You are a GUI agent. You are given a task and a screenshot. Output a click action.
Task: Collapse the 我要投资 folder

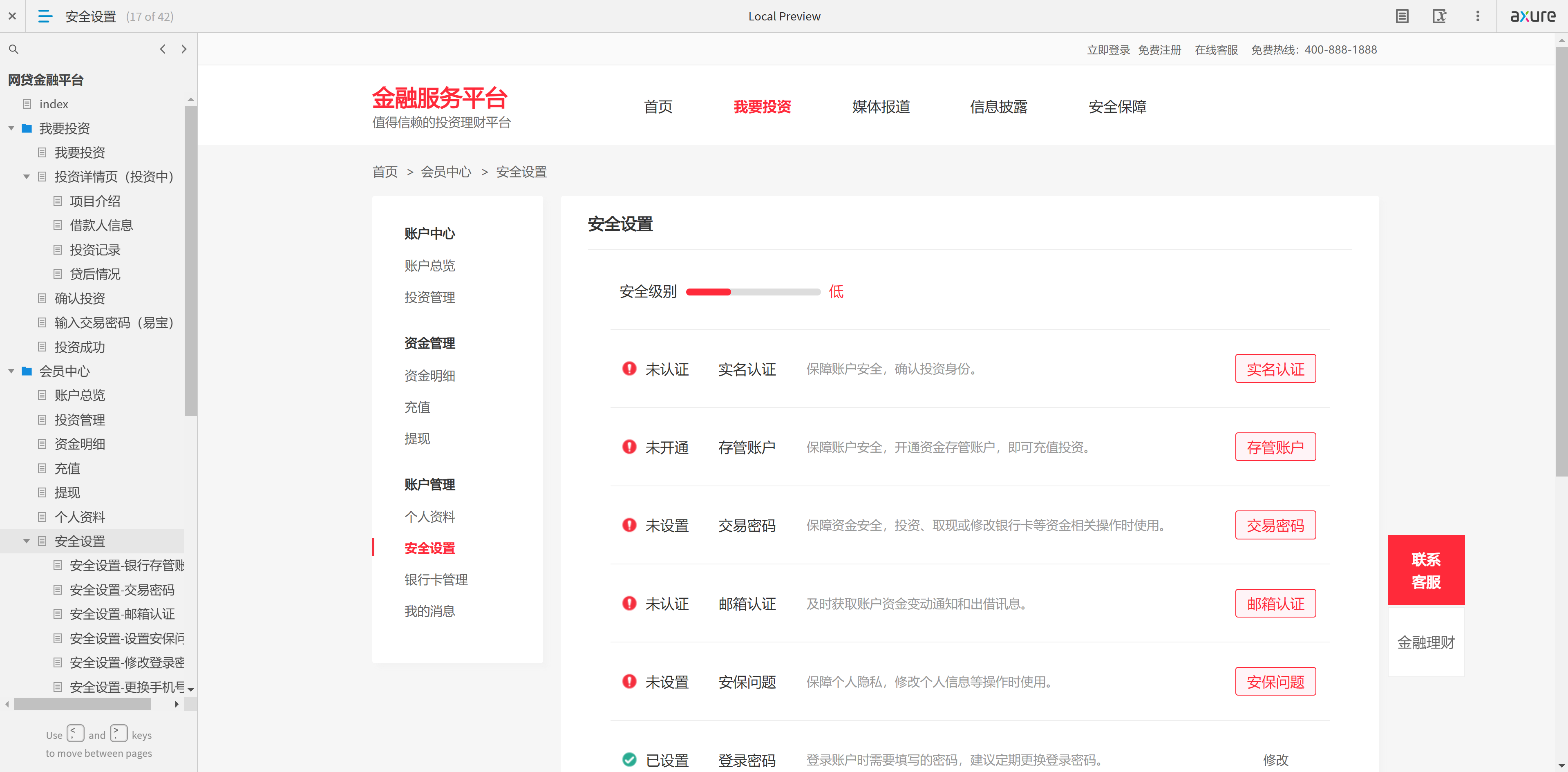11,128
